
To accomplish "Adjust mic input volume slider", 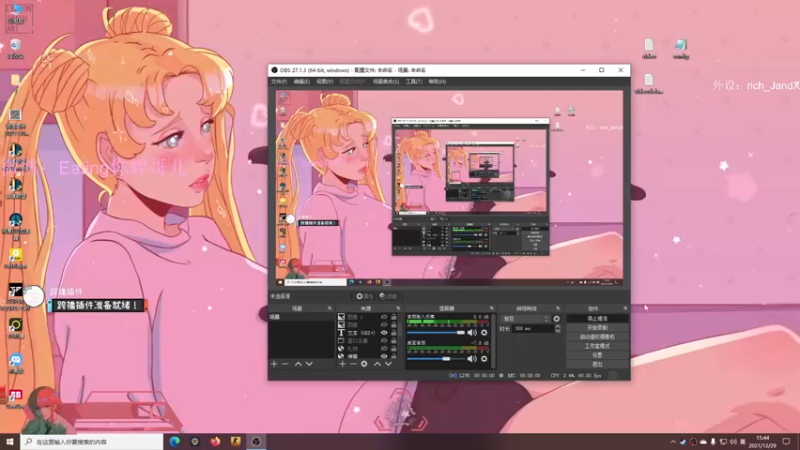I will coord(436,333).
